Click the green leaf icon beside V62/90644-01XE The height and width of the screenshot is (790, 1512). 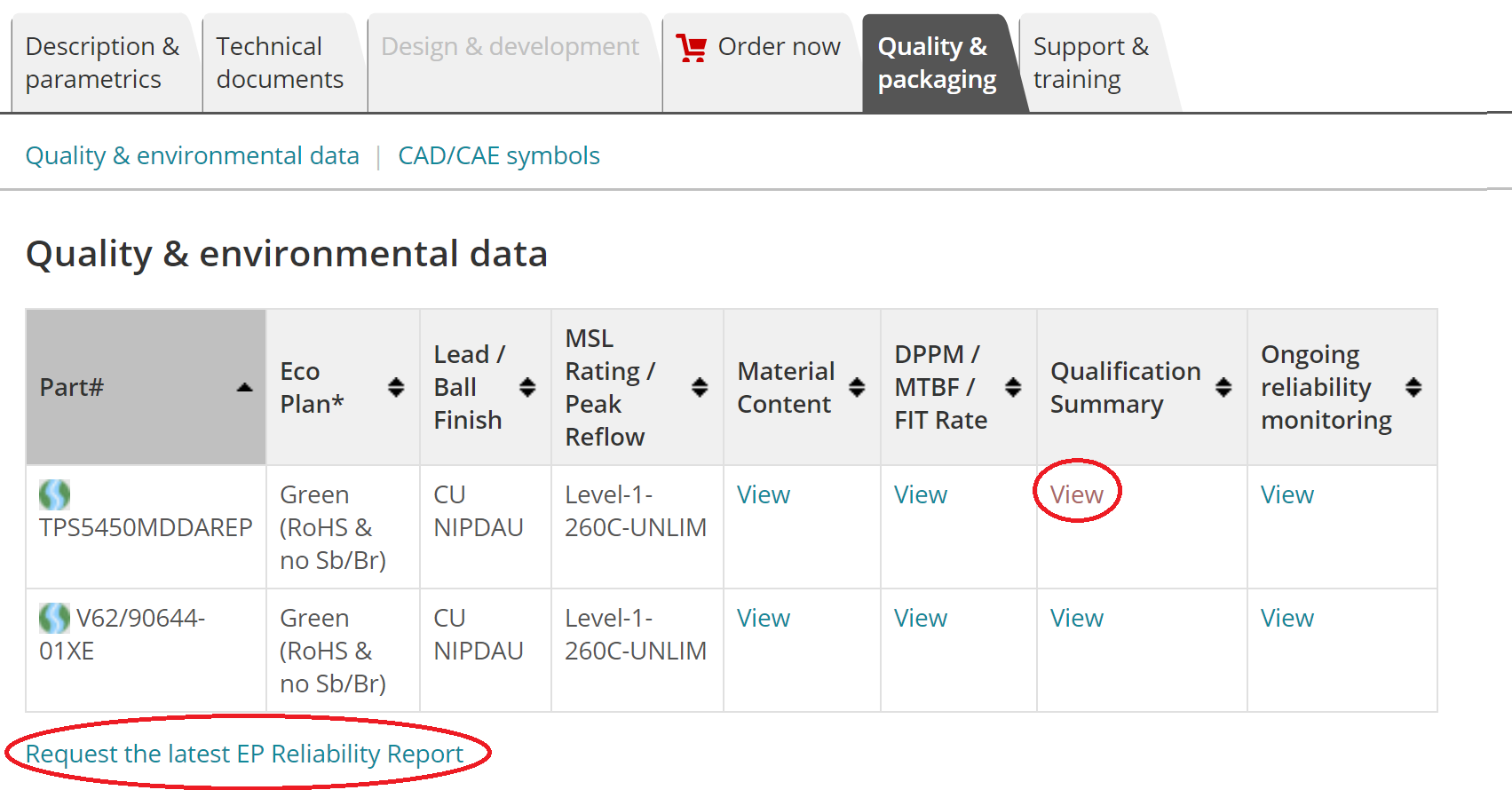pos(54,618)
